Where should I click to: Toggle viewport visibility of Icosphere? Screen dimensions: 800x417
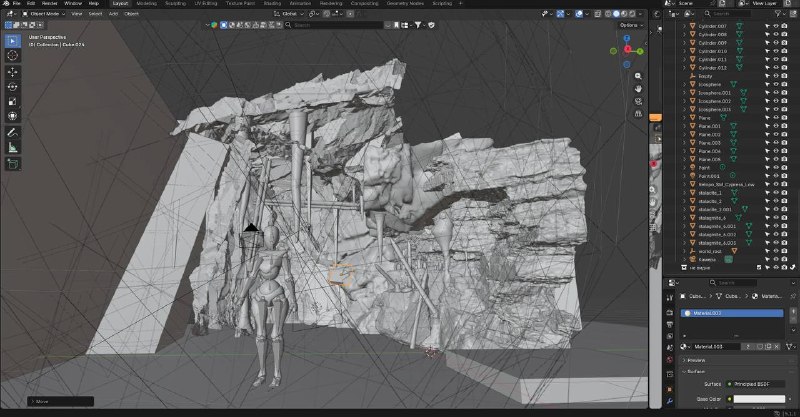pos(776,84)
